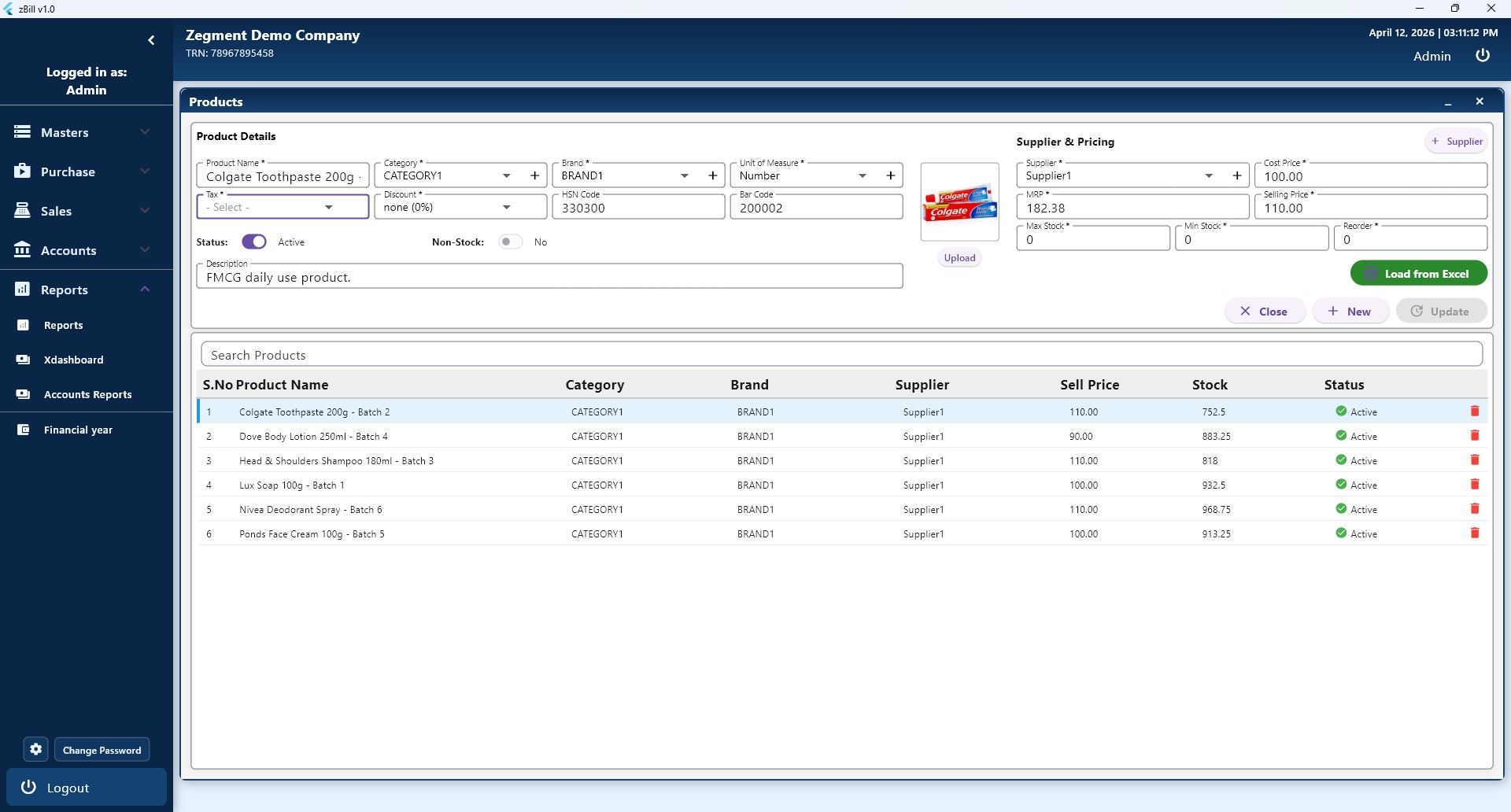
Task: Click the Load from Excel button
Action: (1418, 274)
